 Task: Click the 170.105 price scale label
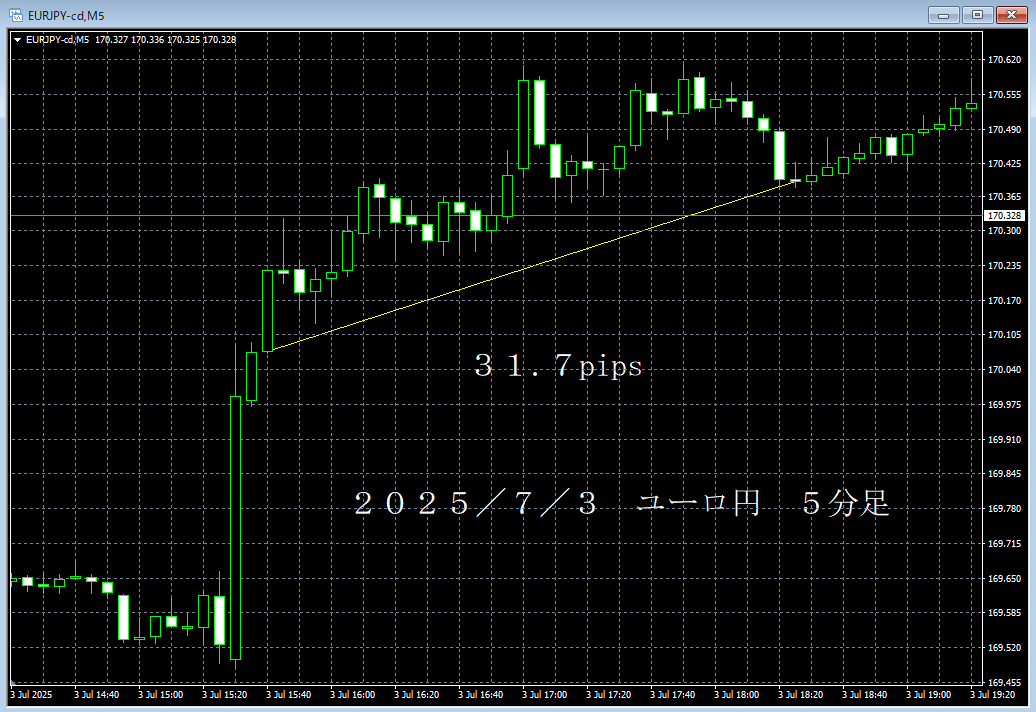click(x=1004, y=335)
